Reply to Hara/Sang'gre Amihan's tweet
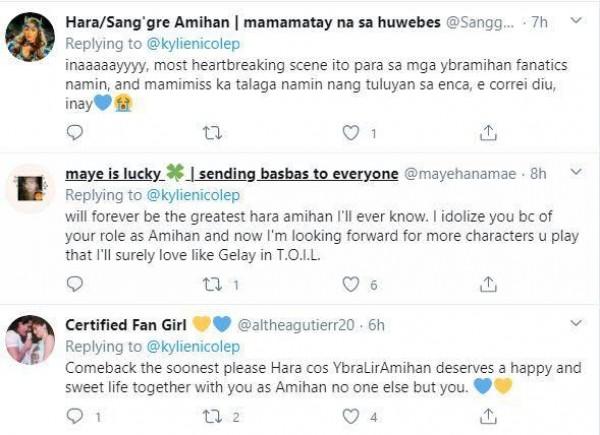 click(x=73, y=131)
